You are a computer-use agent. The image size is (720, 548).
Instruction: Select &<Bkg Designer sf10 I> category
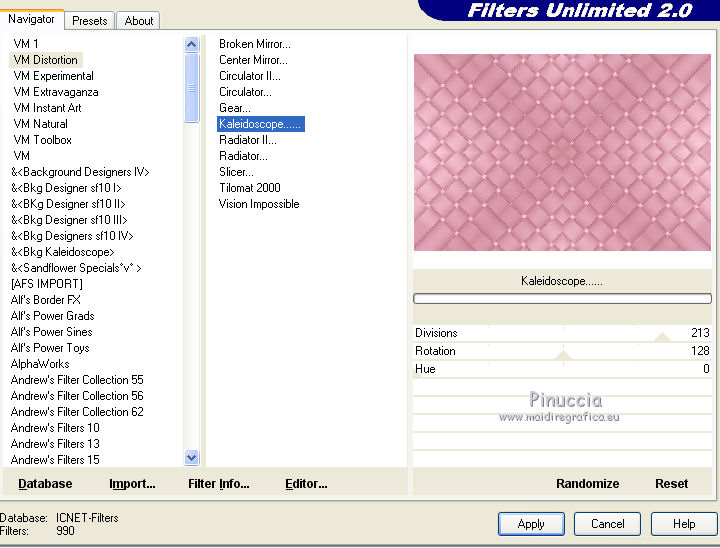[x=66, y=188]
